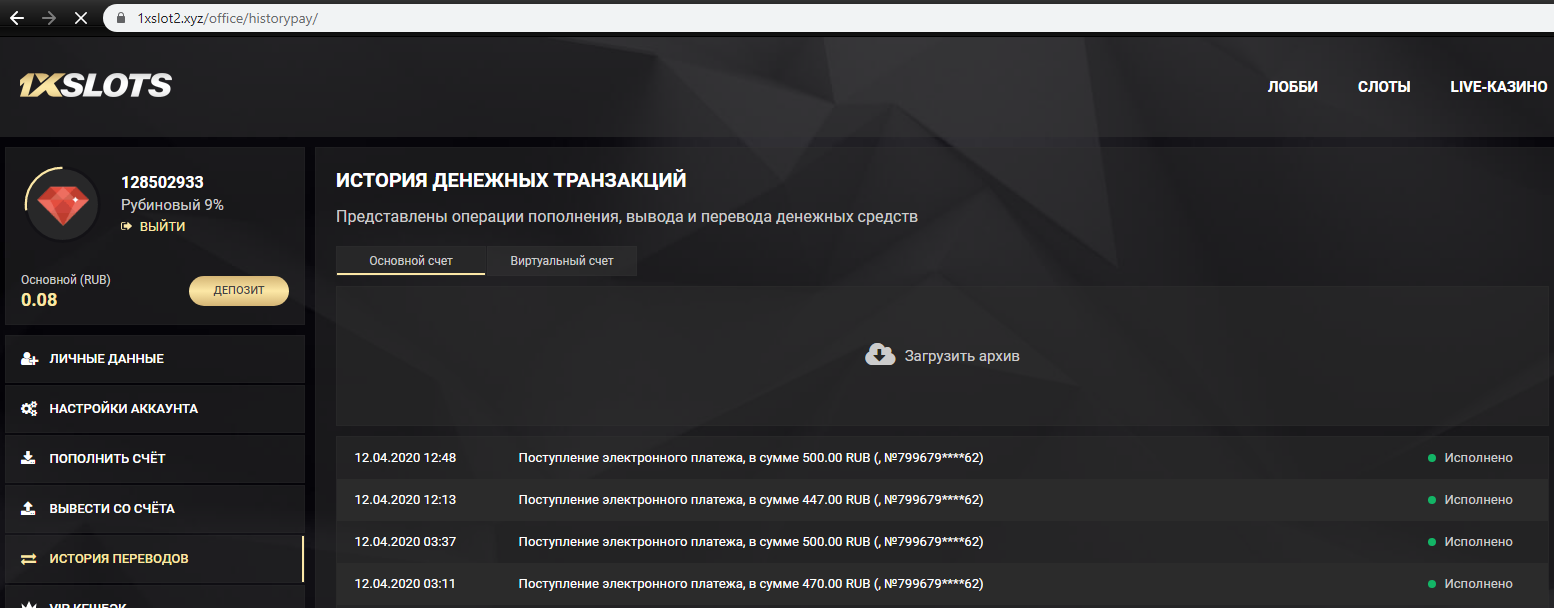Open the ЛОББИ menu item
1554x608 pixels.
(x=1292, y=87)
